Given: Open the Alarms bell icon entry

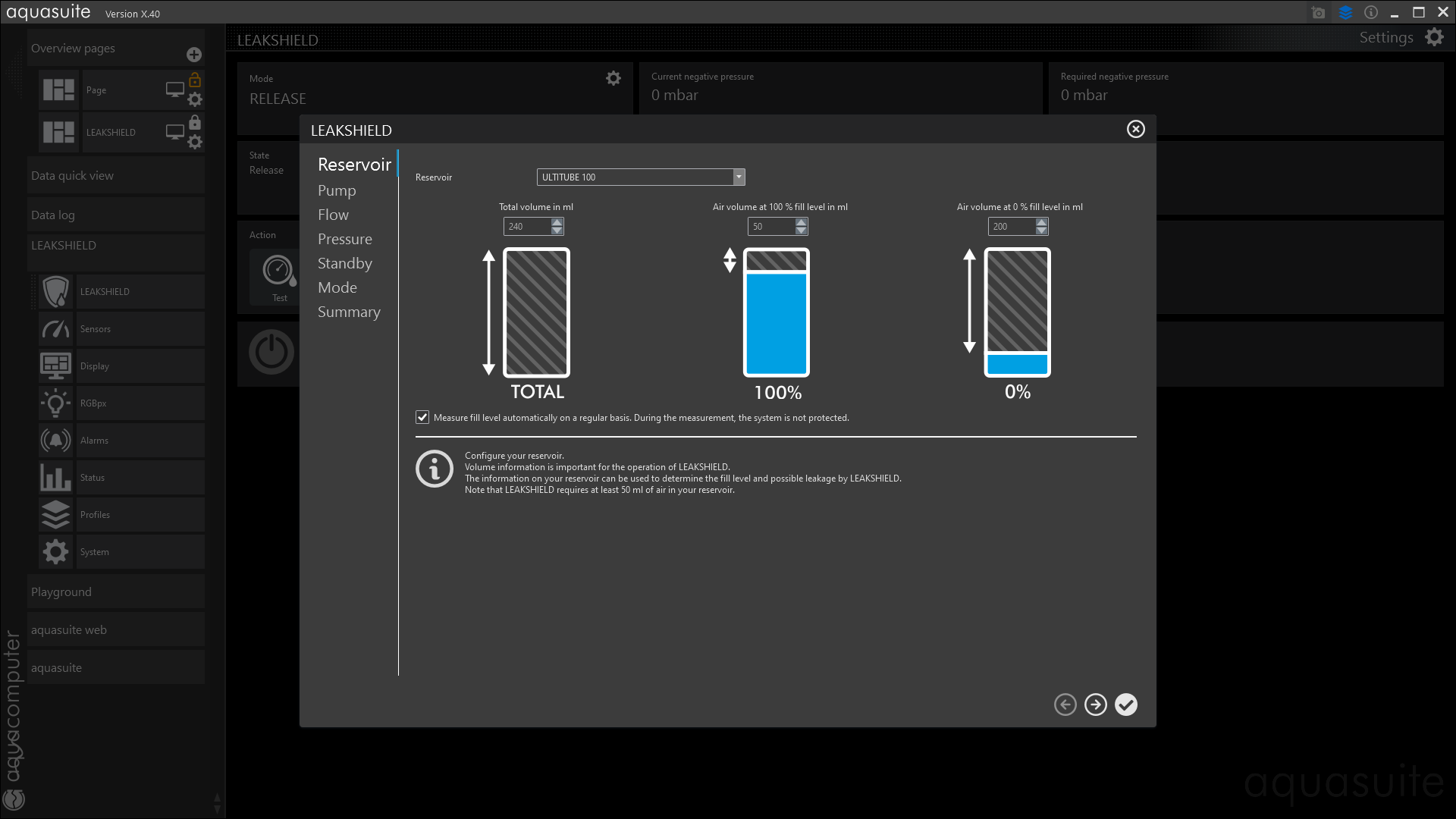Looking at the screenshot, I should [x=55, y=440].
